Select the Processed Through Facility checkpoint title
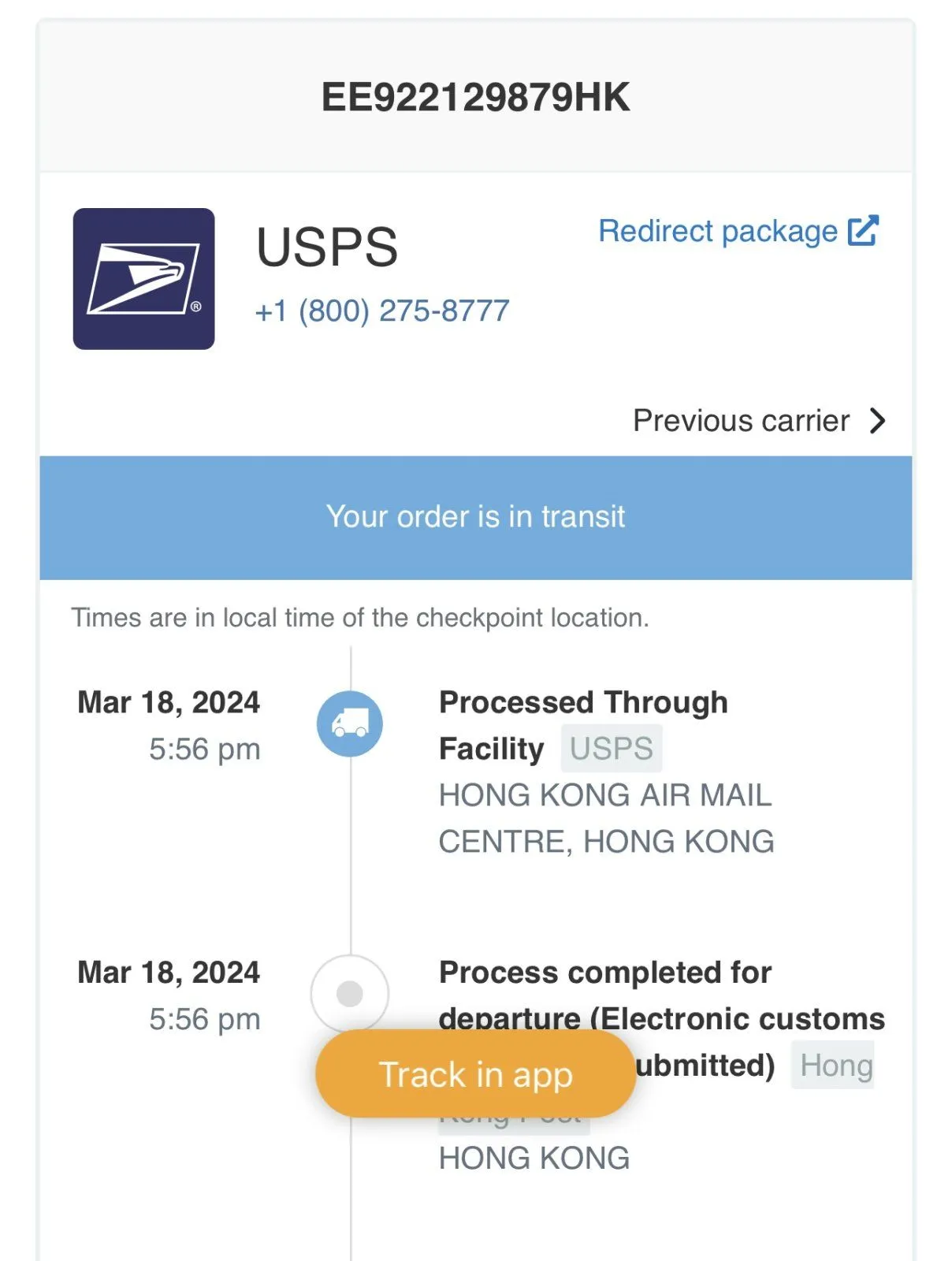Image resolution: width=952 pixels, height=1261 pixels. click(x=583, y=725)
